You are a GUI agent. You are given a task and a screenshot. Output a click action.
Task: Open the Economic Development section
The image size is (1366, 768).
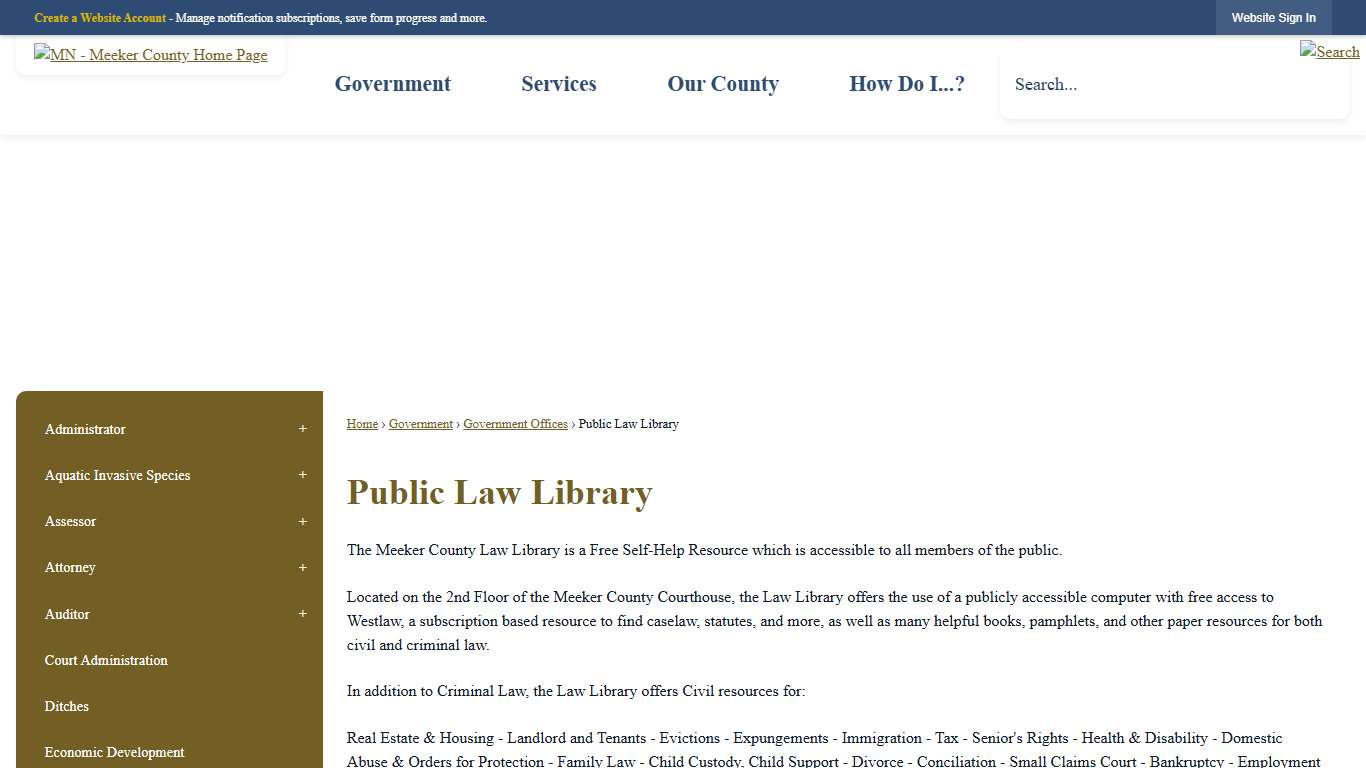[114, 752]
